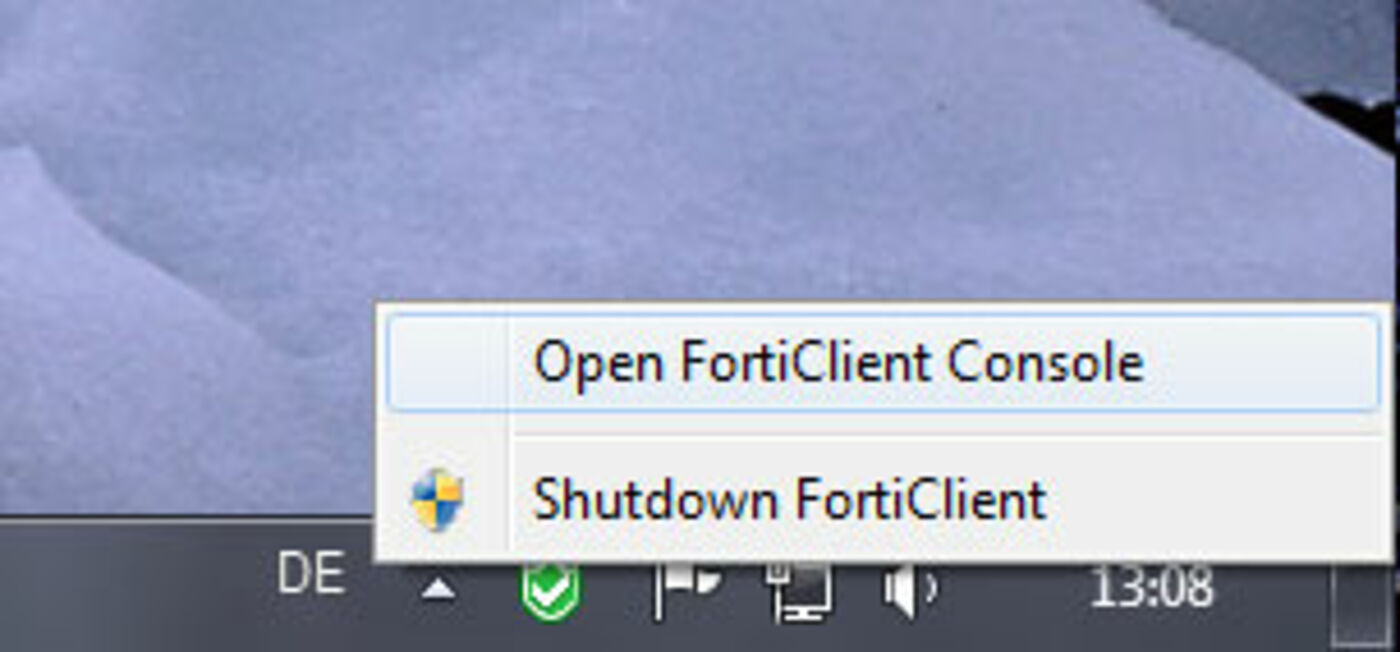Open the volume speaker tray icon

pyautogui.click(x=910, y=590)
